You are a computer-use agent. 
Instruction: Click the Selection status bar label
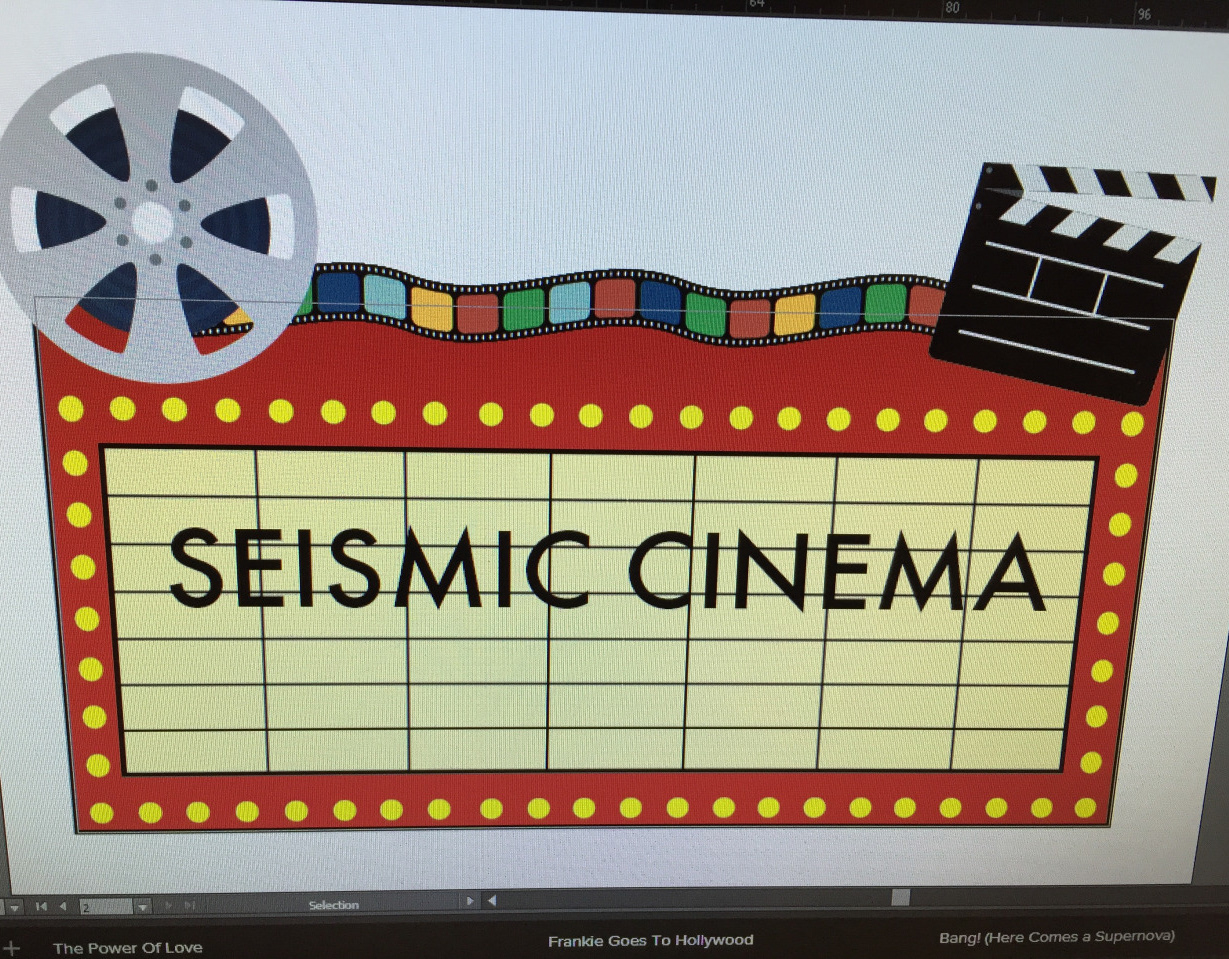click(x=333, y=905)
